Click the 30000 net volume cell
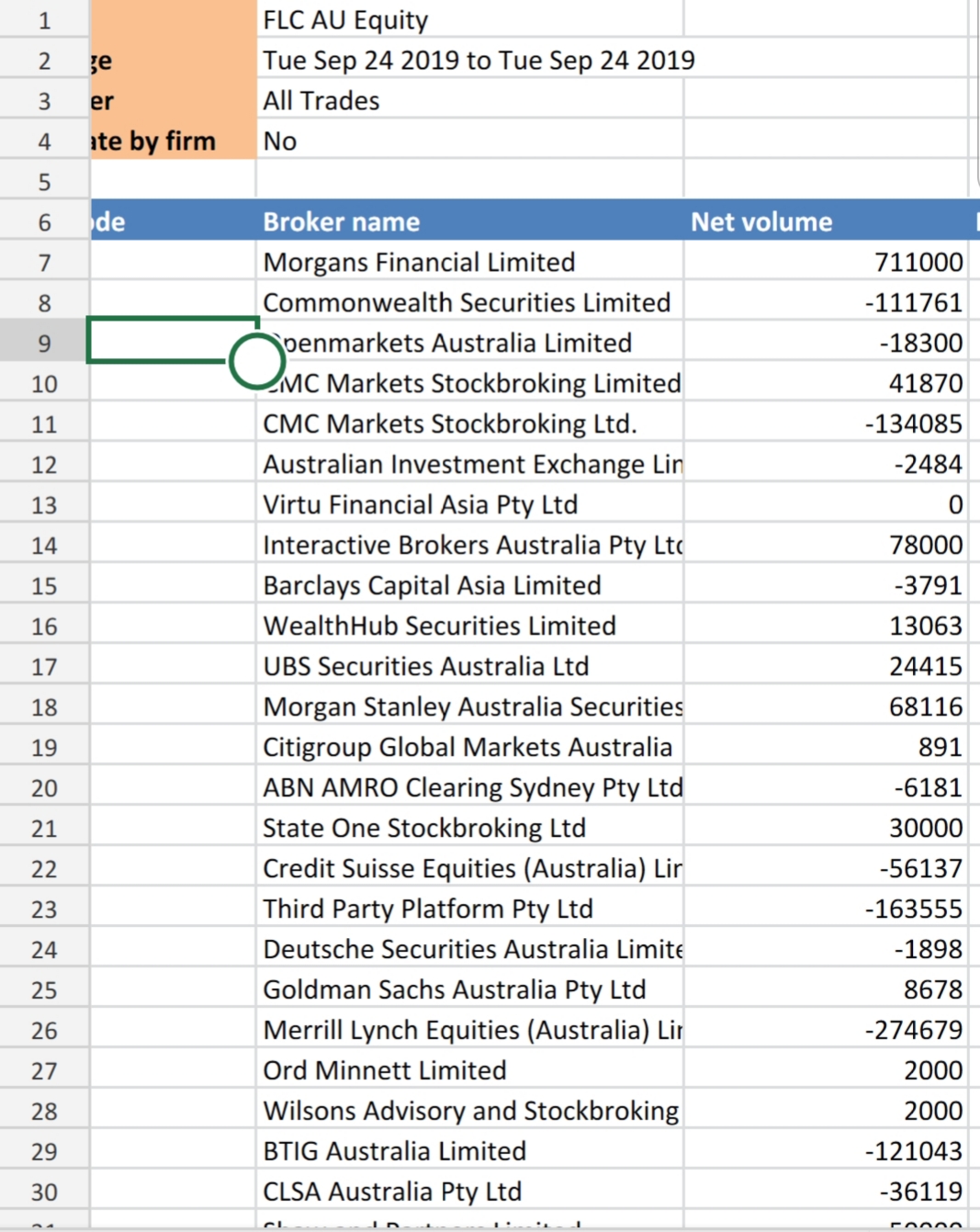Screen dimensions: 980x1232 coord(826,828)
